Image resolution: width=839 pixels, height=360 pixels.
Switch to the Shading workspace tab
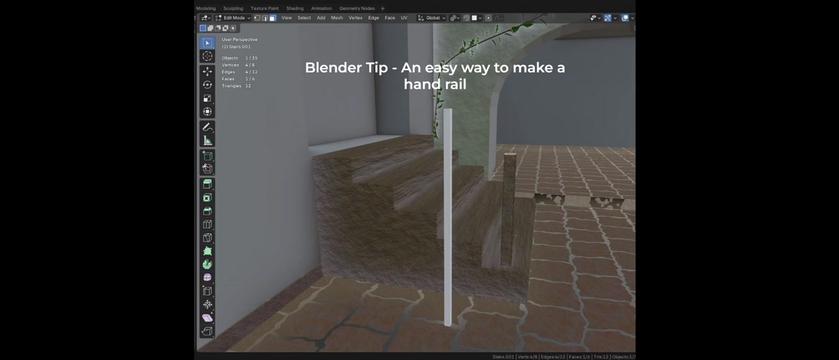[x=295, y=9]
